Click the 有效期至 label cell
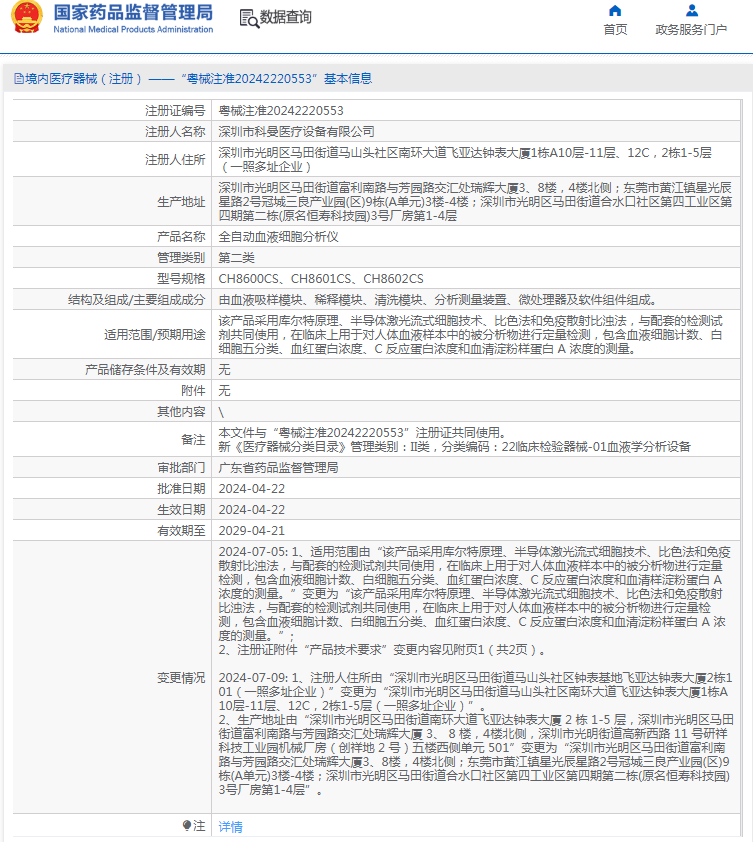 pyautogui.click(x=112, y=531)
